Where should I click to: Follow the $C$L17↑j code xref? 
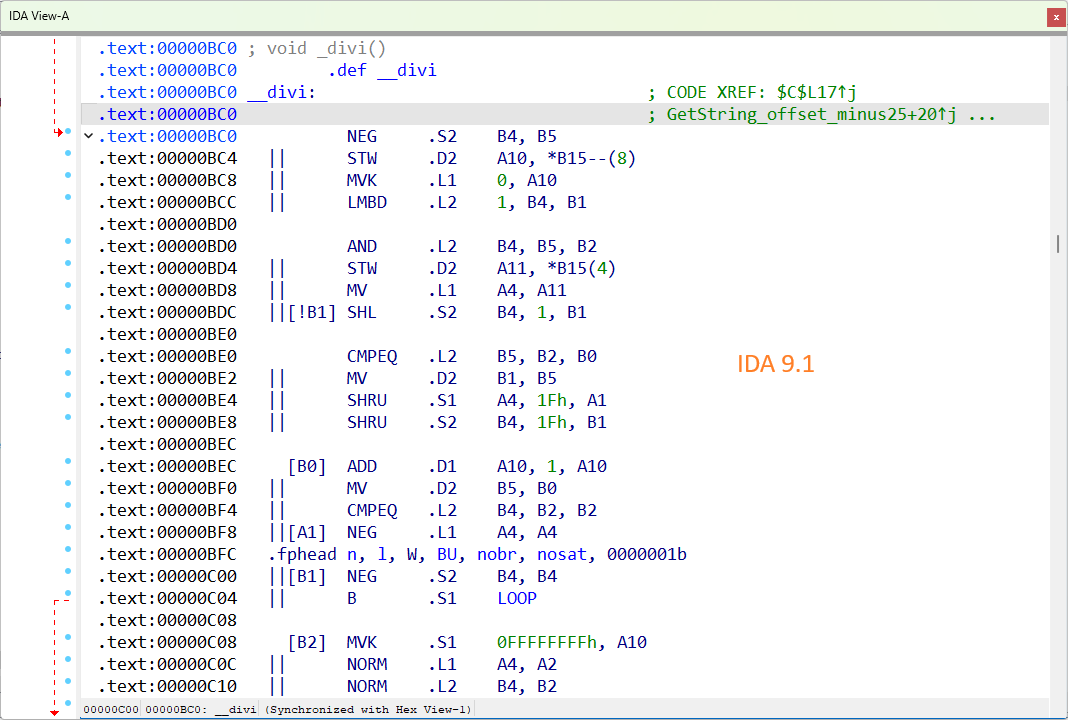point(817,92)
